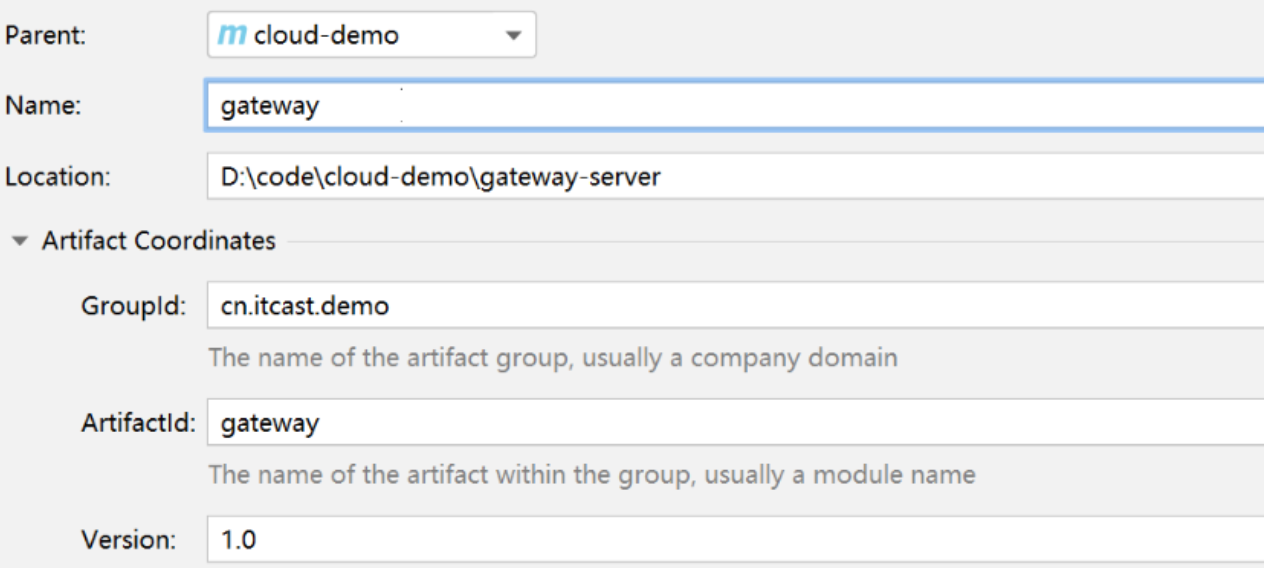The image size is (1264, 568).
Task: Open the Parent dropdown arrow
Action: (x=513, y=36)
